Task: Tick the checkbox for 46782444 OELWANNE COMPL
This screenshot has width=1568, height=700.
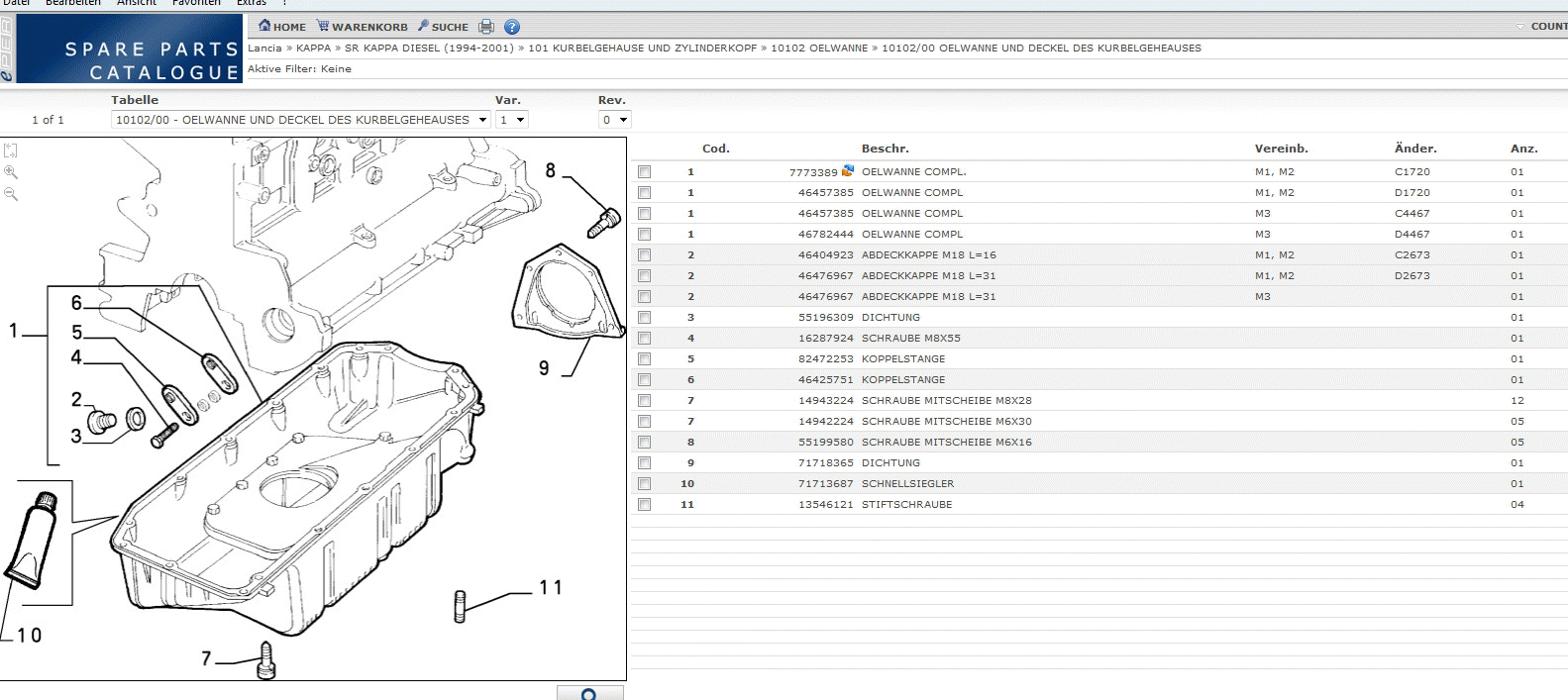Action: coord(645,235)
